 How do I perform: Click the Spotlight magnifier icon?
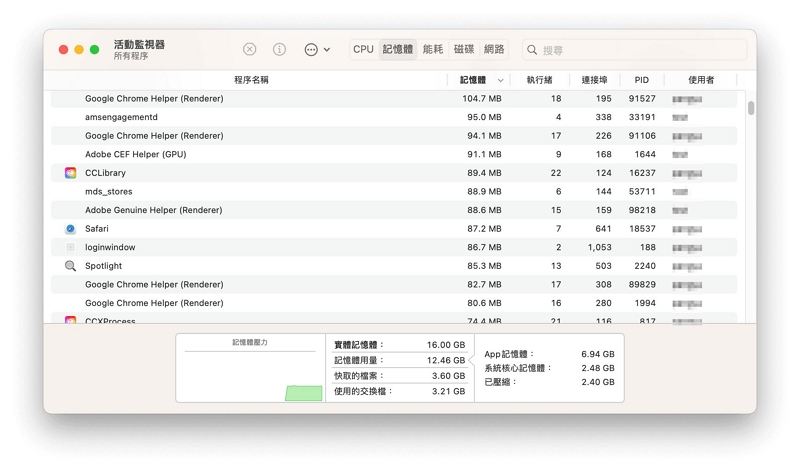(x=70, y=266)
